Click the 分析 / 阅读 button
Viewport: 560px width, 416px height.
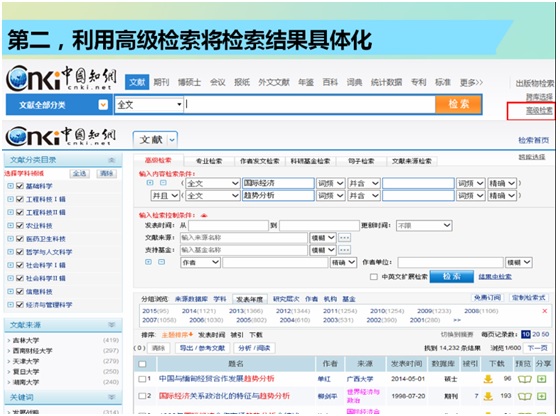254,348
